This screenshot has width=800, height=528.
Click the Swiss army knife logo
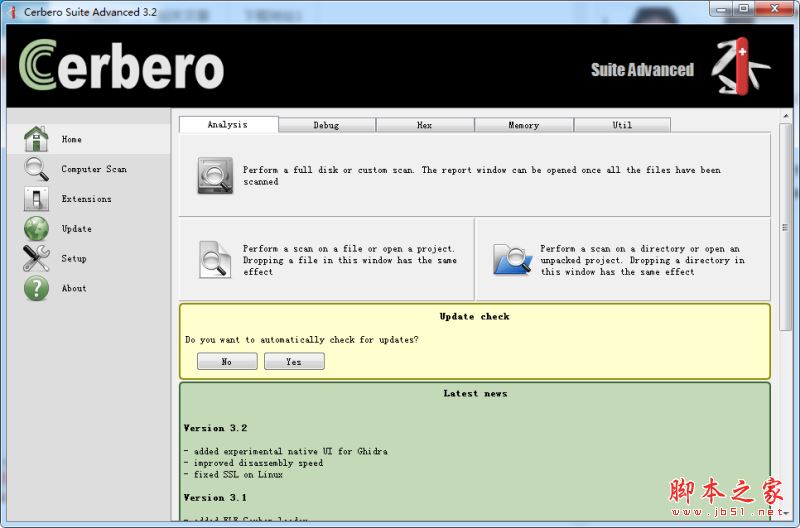point(741,66)
